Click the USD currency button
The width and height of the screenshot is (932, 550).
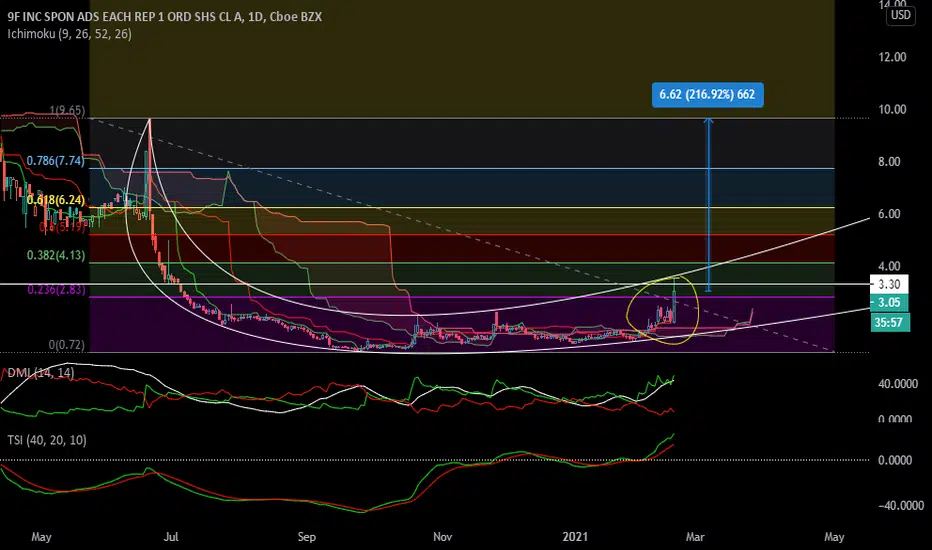899,15
